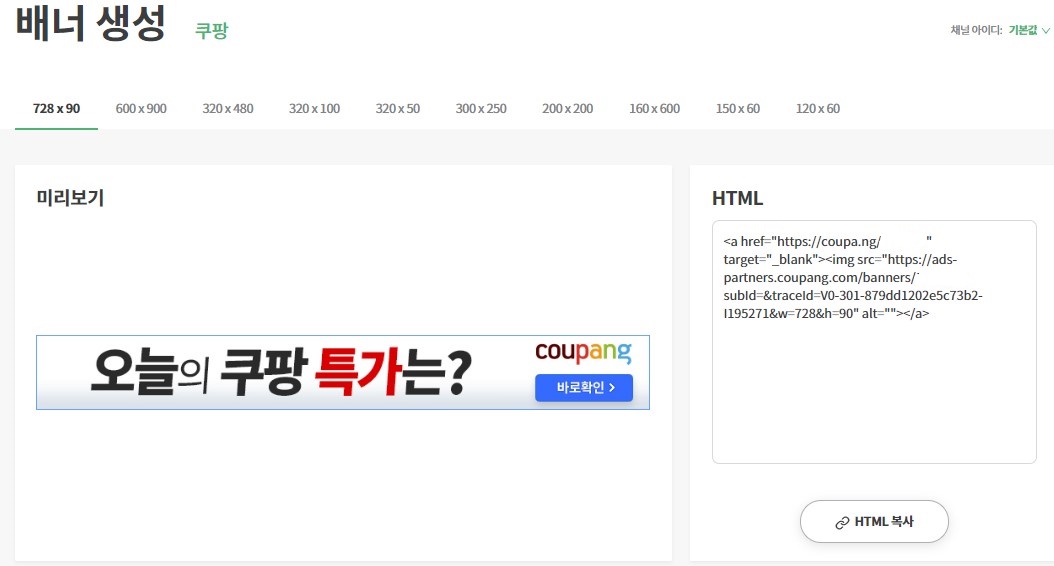This screenshot has height=566, width=1054.
Task: Click the coupang logo in the banner
Action: coord(583,352)
